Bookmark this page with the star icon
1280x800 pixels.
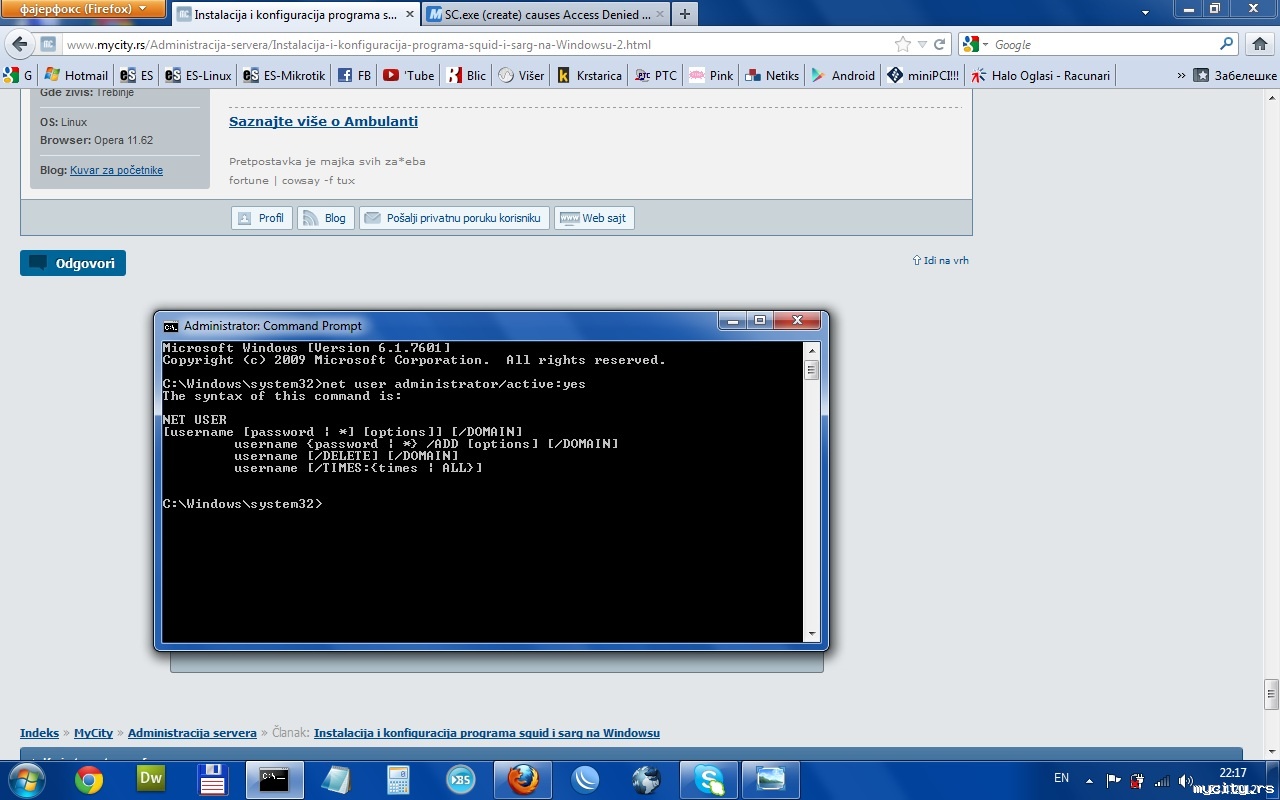click(x=903, y=45)
